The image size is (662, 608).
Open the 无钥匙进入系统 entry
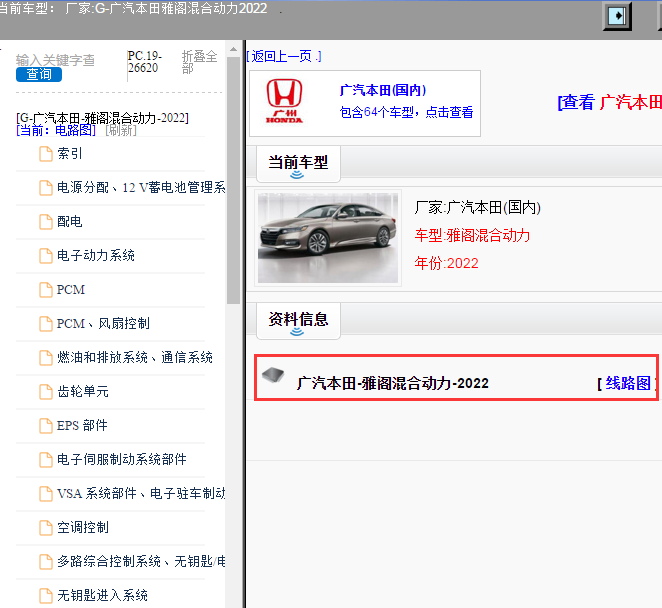point(102,595)
